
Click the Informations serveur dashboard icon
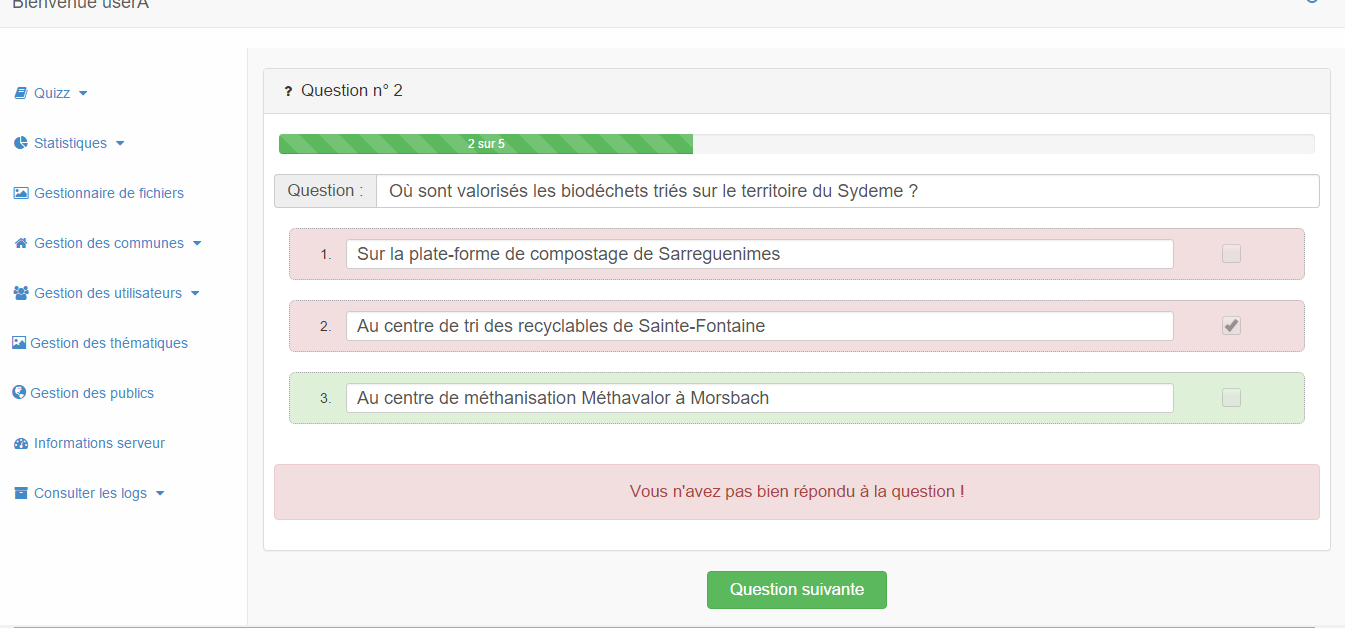[x=20, y=443]
